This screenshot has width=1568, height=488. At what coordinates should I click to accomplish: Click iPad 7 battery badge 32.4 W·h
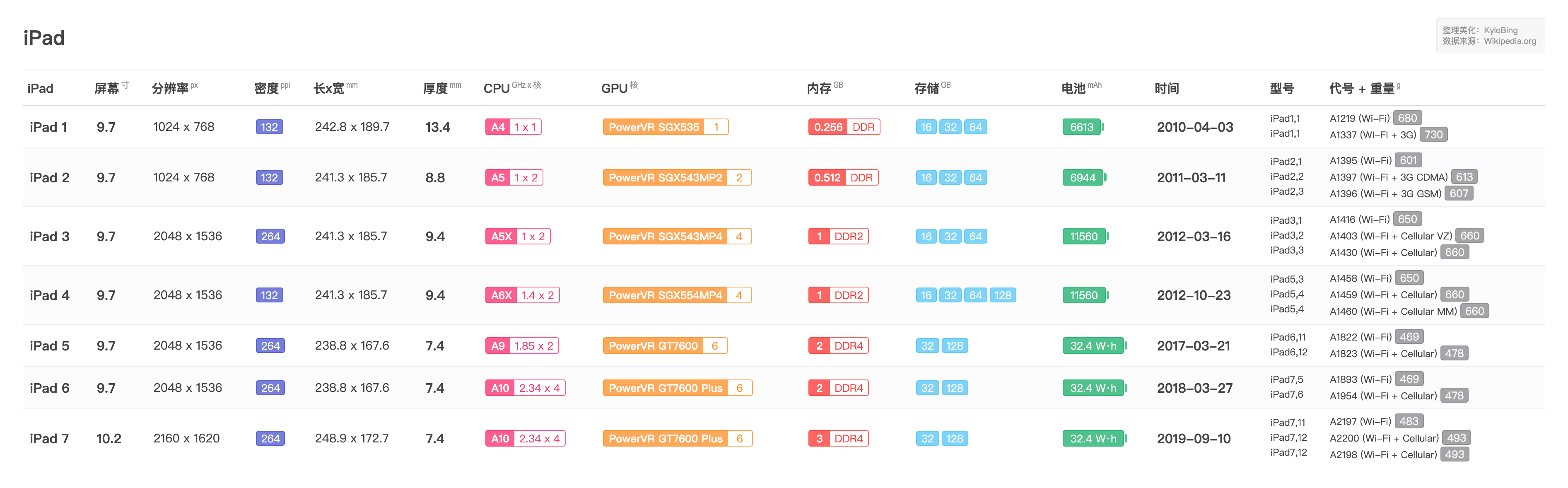(x=1095, y=439)
